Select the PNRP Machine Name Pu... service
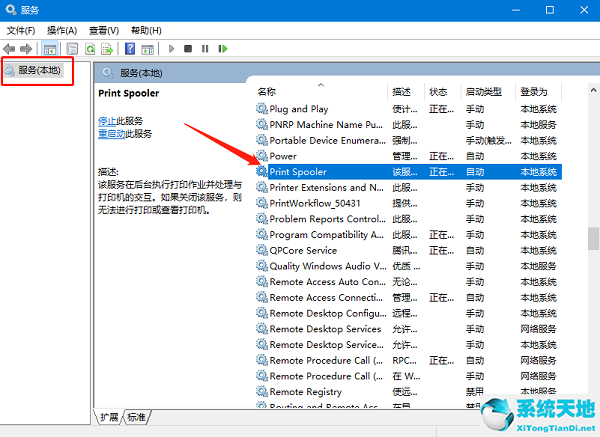The width and height of the screenshot is (600, 437). coord(326,125)
